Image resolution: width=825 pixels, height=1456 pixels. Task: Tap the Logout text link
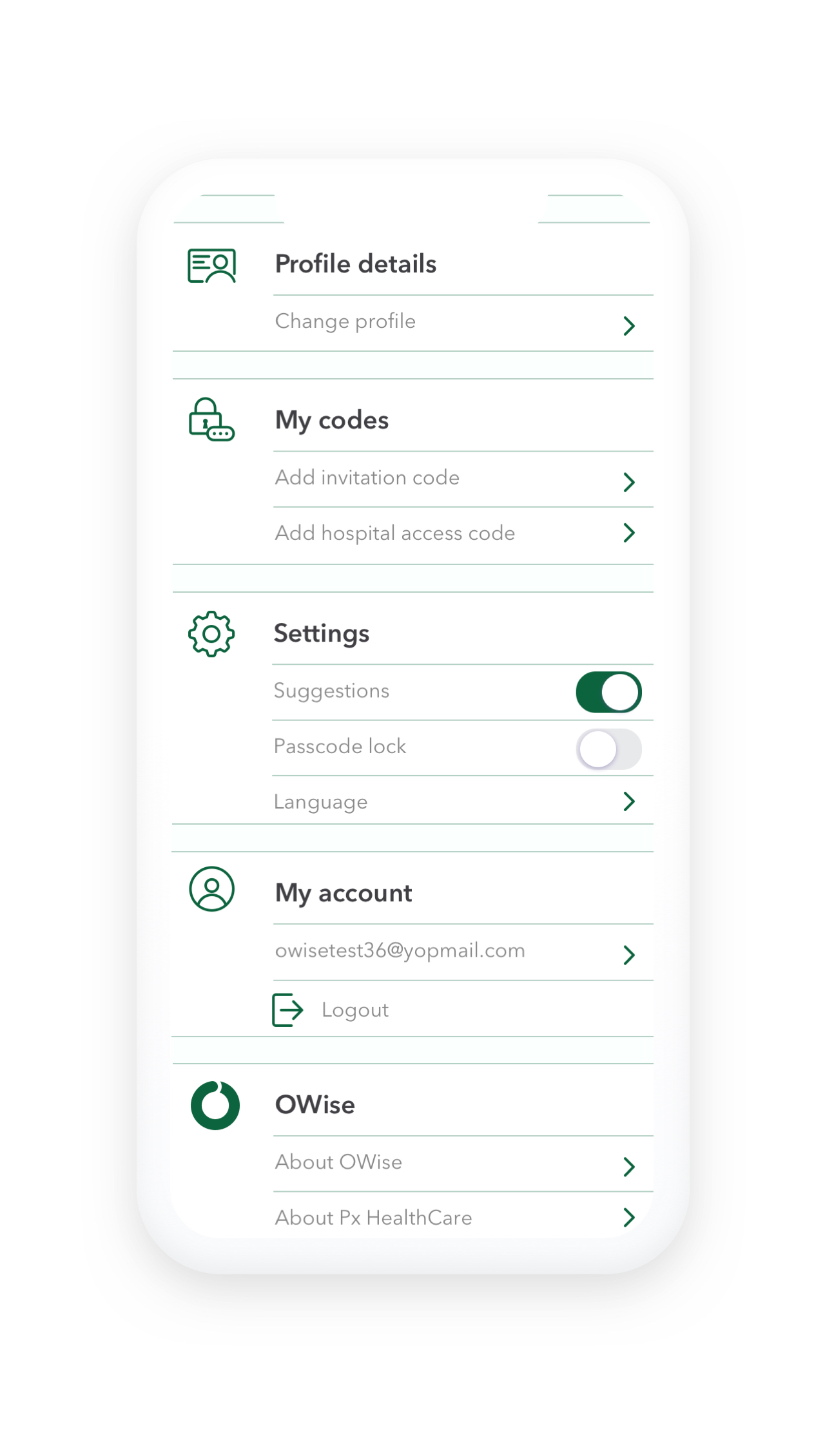(x=355, y=1010)
